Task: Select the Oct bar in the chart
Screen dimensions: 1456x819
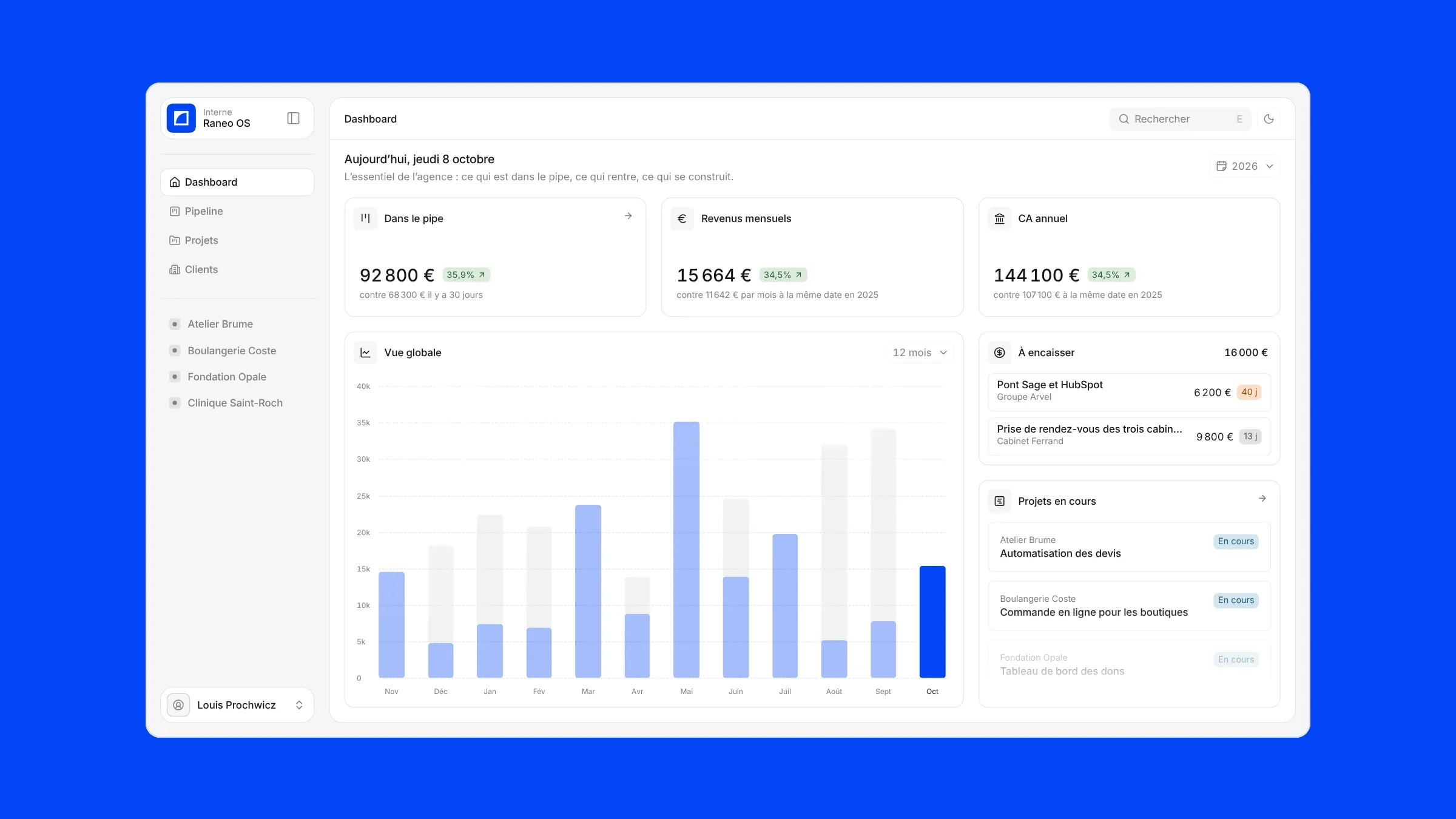Action: click(x=932, y=622)
